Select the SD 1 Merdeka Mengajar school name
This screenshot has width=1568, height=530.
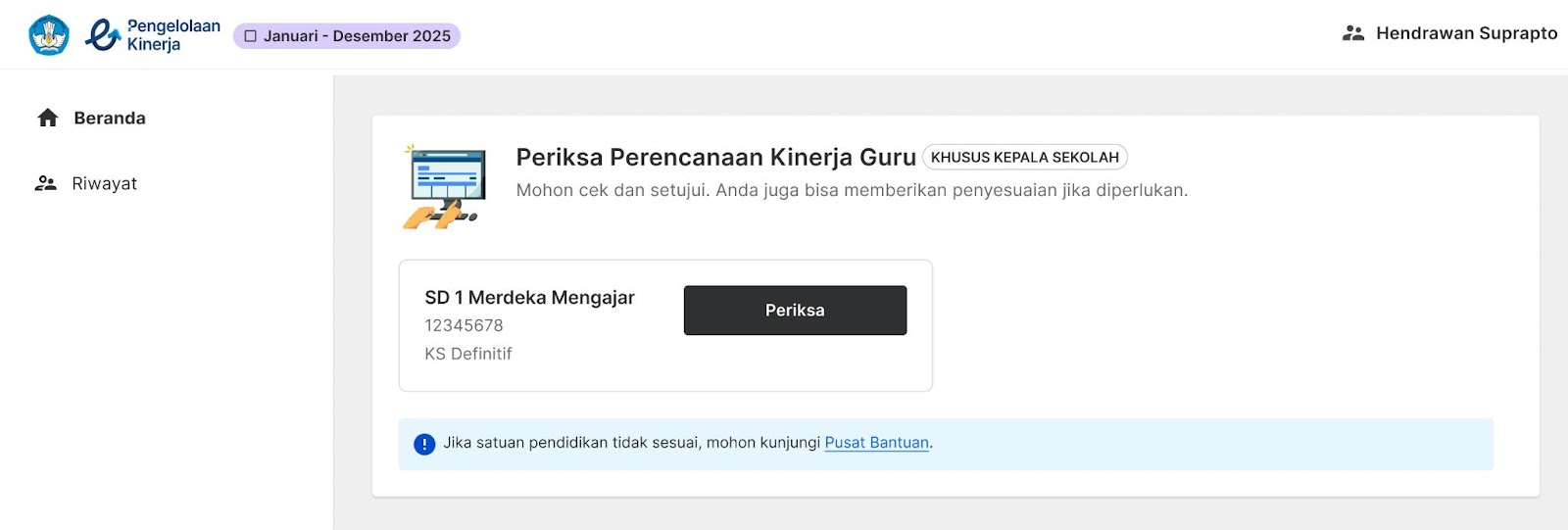pyautogui.click(x=529, y=298)
